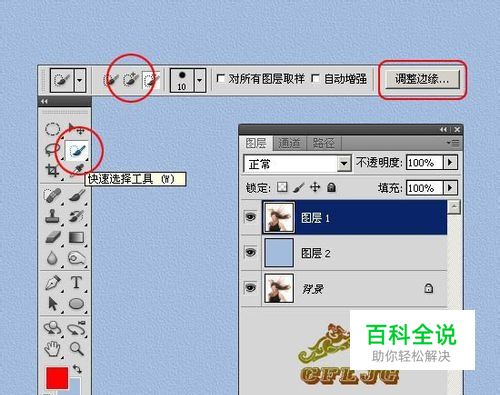Select the 图层 1 thumbnail
Screen dimensions: 500x395
click(279, 217)
